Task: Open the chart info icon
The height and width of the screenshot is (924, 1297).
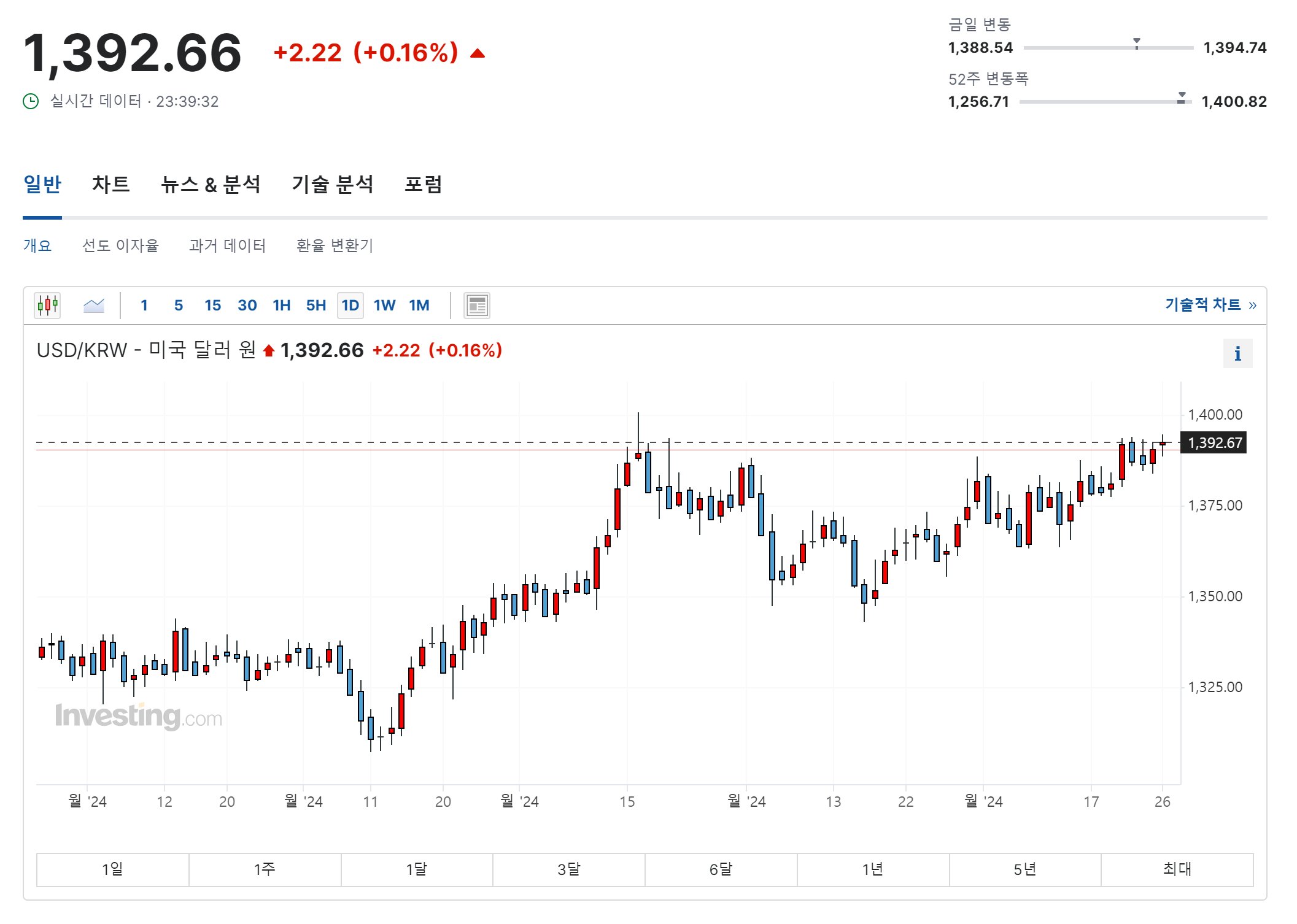Action: pos(1237,353)
